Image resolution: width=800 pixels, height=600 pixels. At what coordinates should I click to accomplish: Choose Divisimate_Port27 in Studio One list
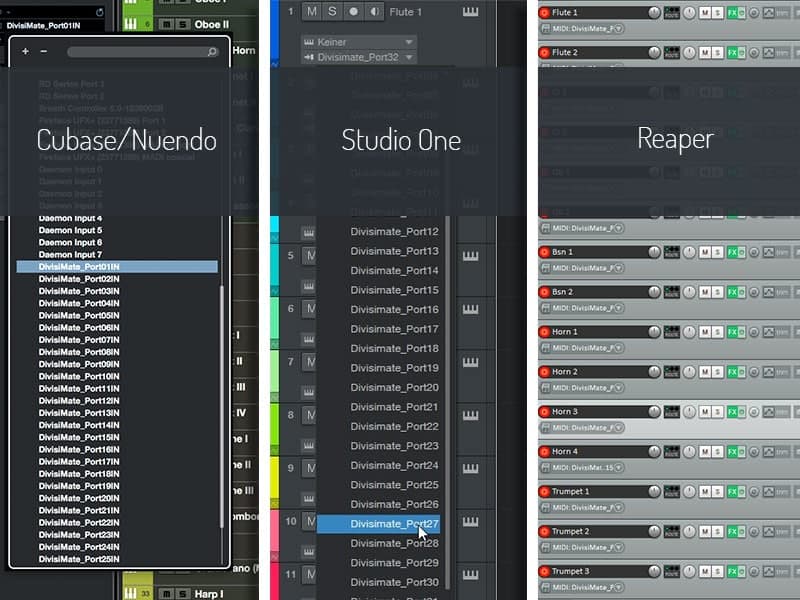click(379, 524)
